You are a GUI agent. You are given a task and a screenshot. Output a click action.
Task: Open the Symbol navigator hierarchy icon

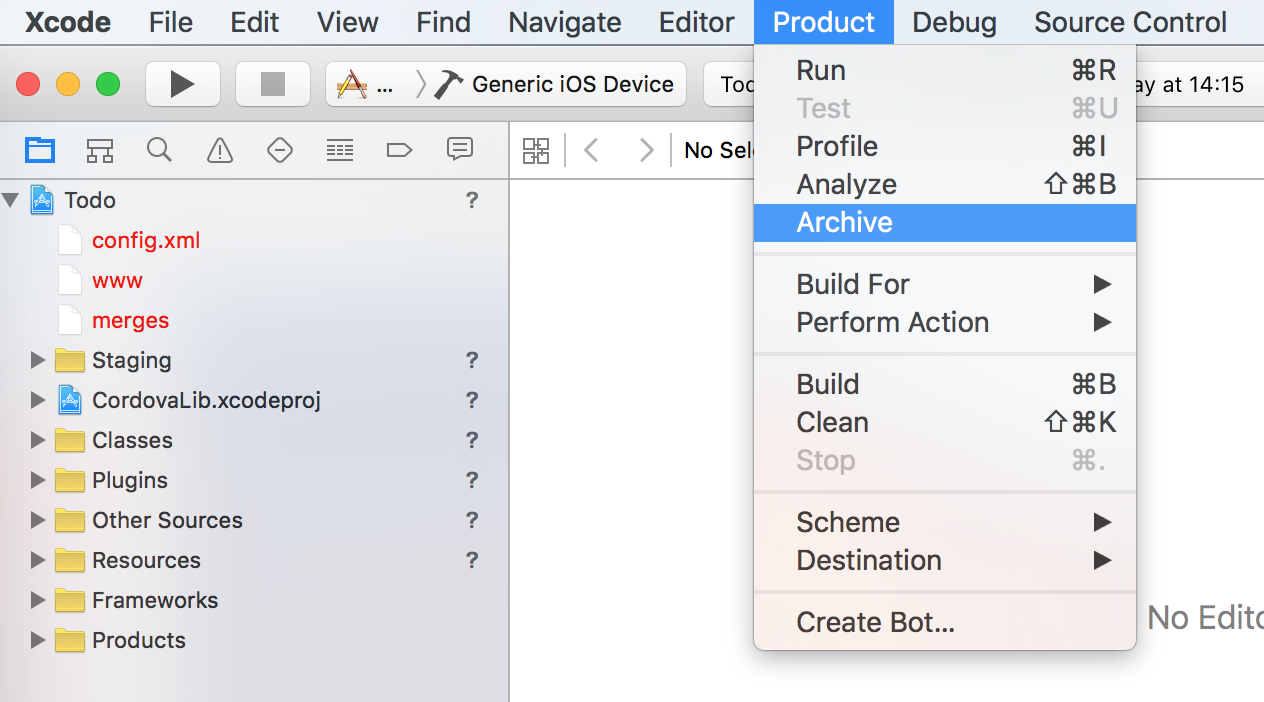100,151
